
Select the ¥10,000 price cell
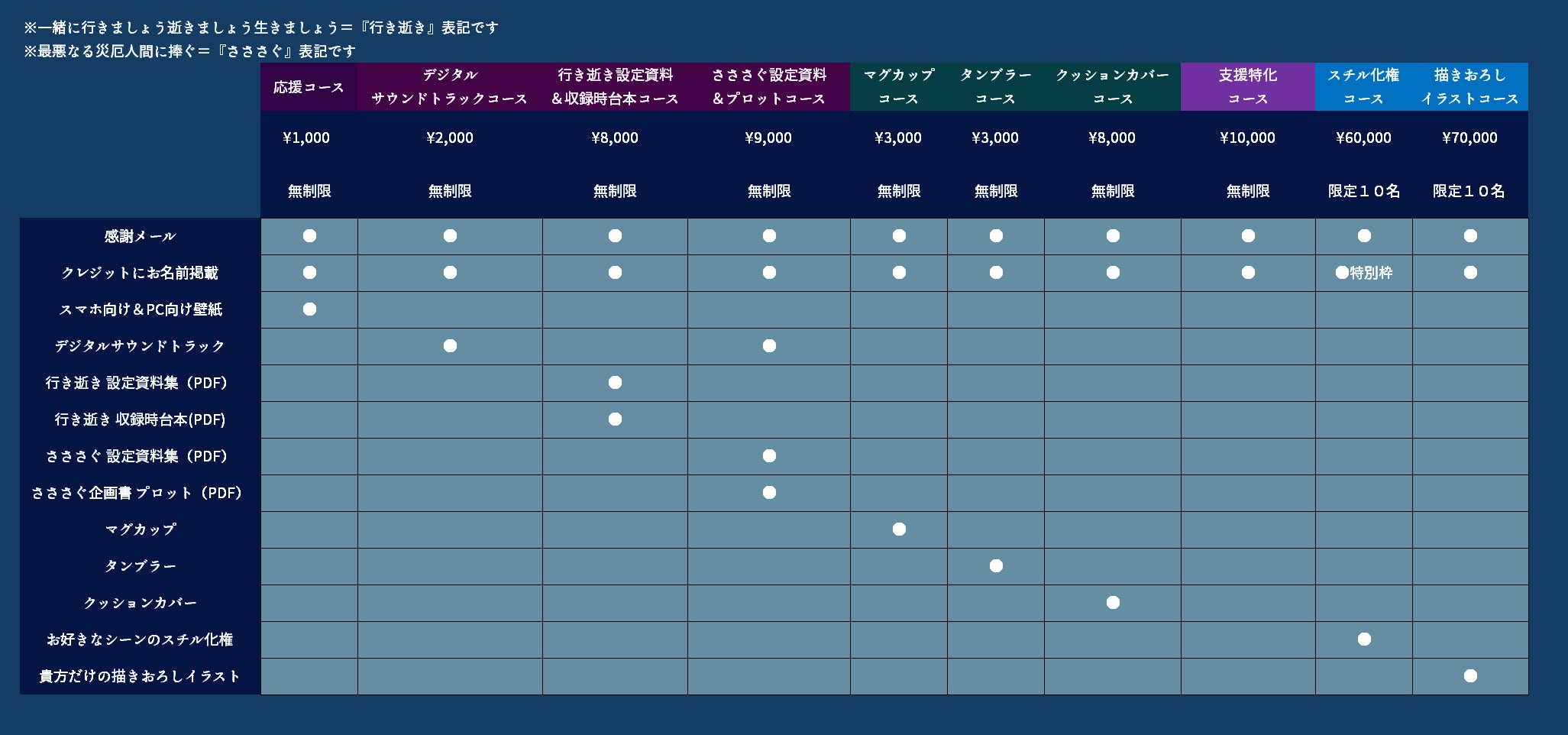point(1247,138)
